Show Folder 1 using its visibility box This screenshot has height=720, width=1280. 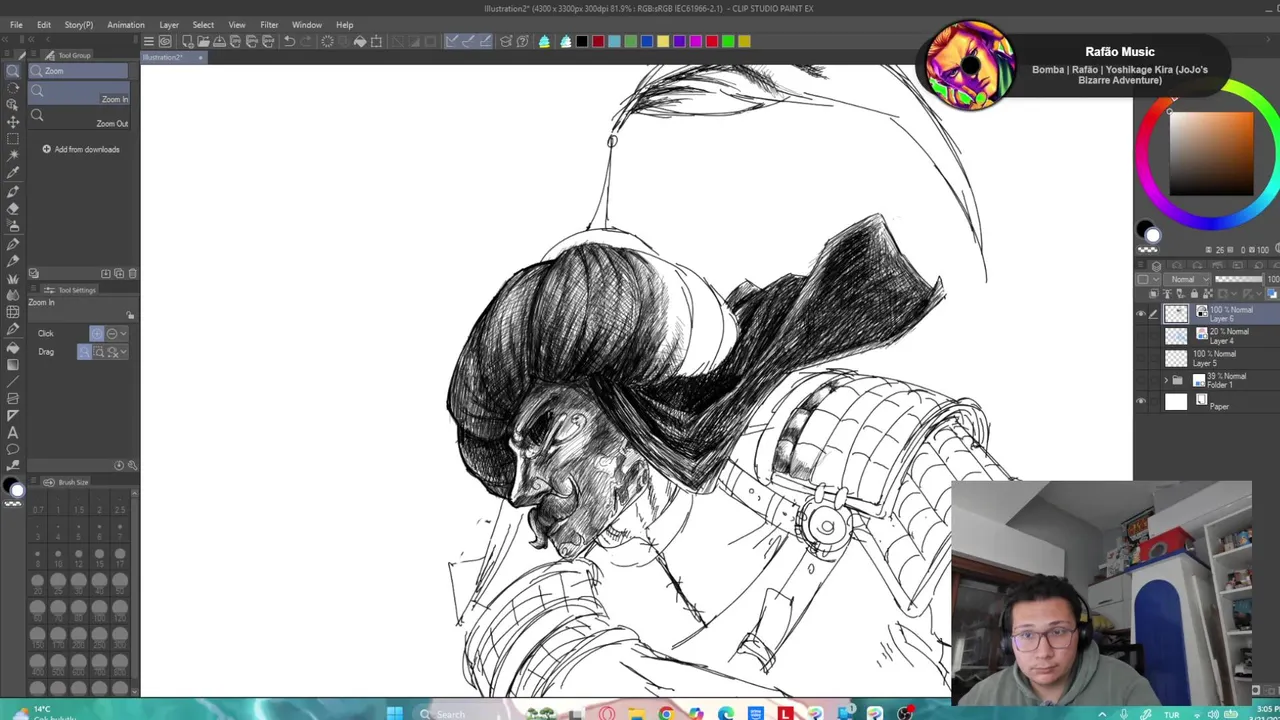[x=1141, y=380]
